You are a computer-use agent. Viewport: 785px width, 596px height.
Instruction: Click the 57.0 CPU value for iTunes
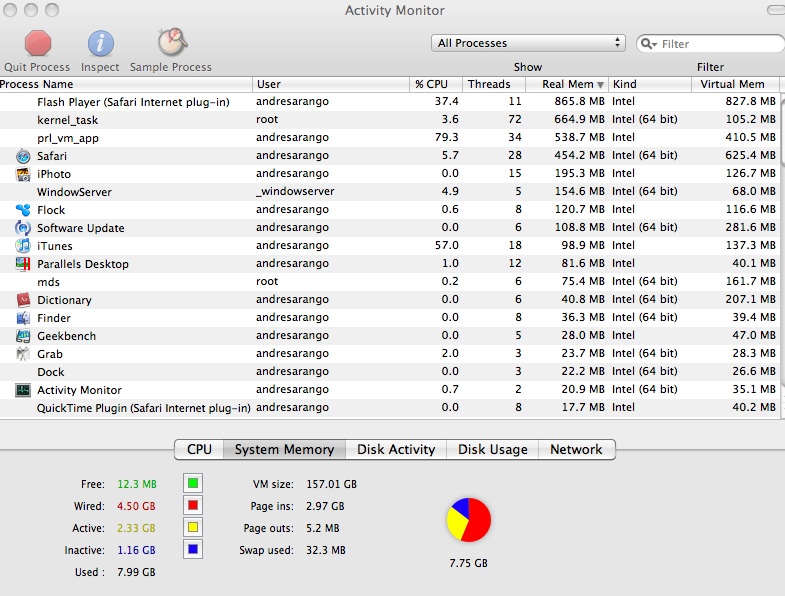(x=447, y=245)
